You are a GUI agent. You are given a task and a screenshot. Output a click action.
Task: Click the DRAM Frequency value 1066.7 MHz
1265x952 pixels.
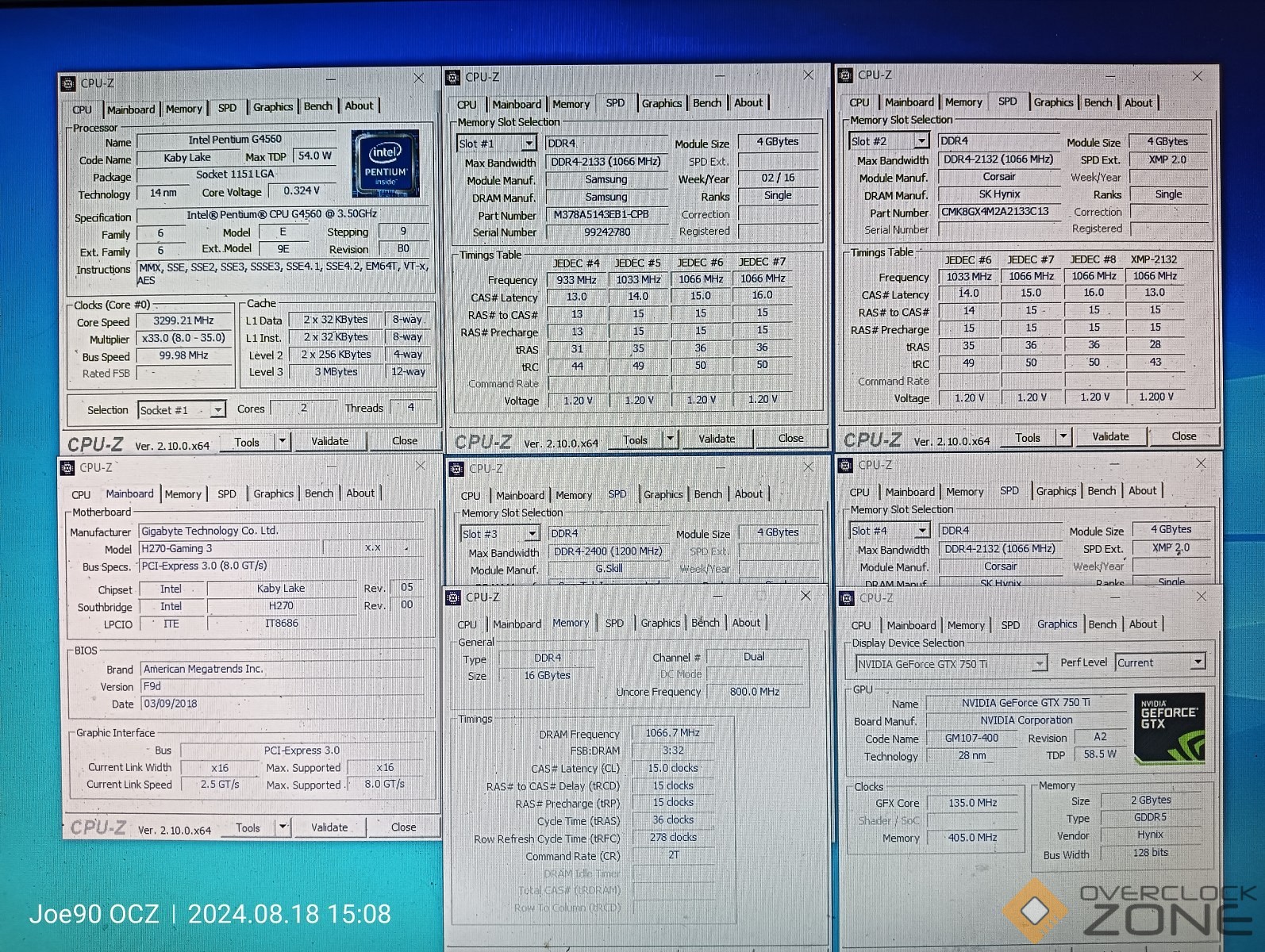672,733
